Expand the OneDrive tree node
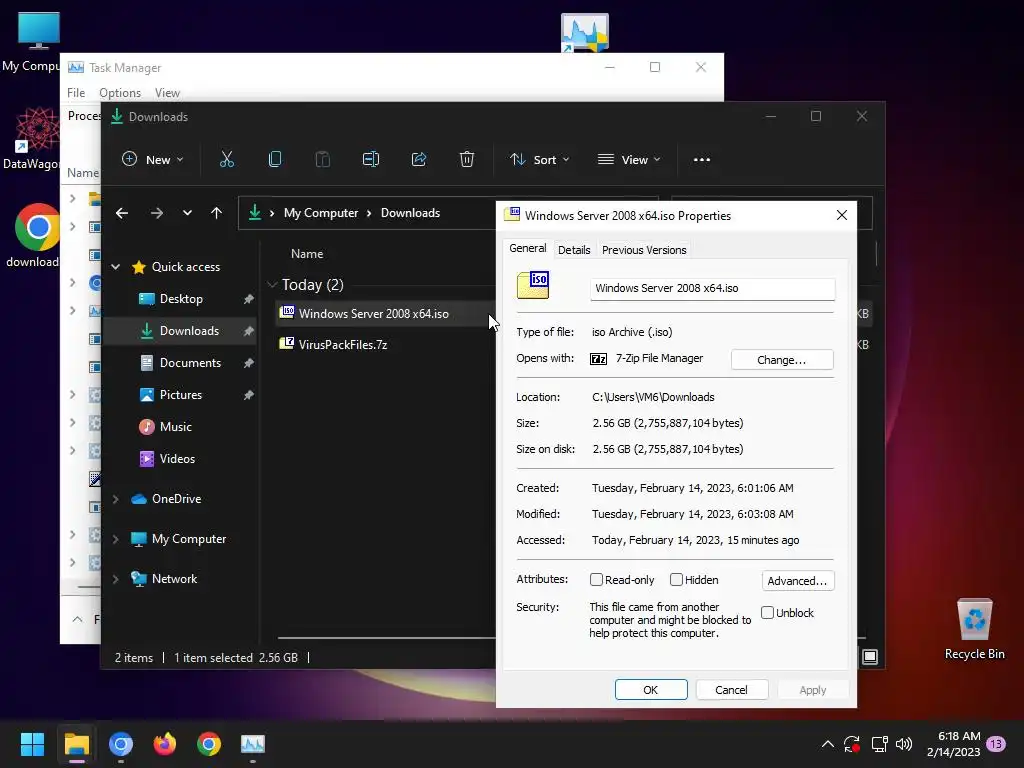 click(116, 499)
